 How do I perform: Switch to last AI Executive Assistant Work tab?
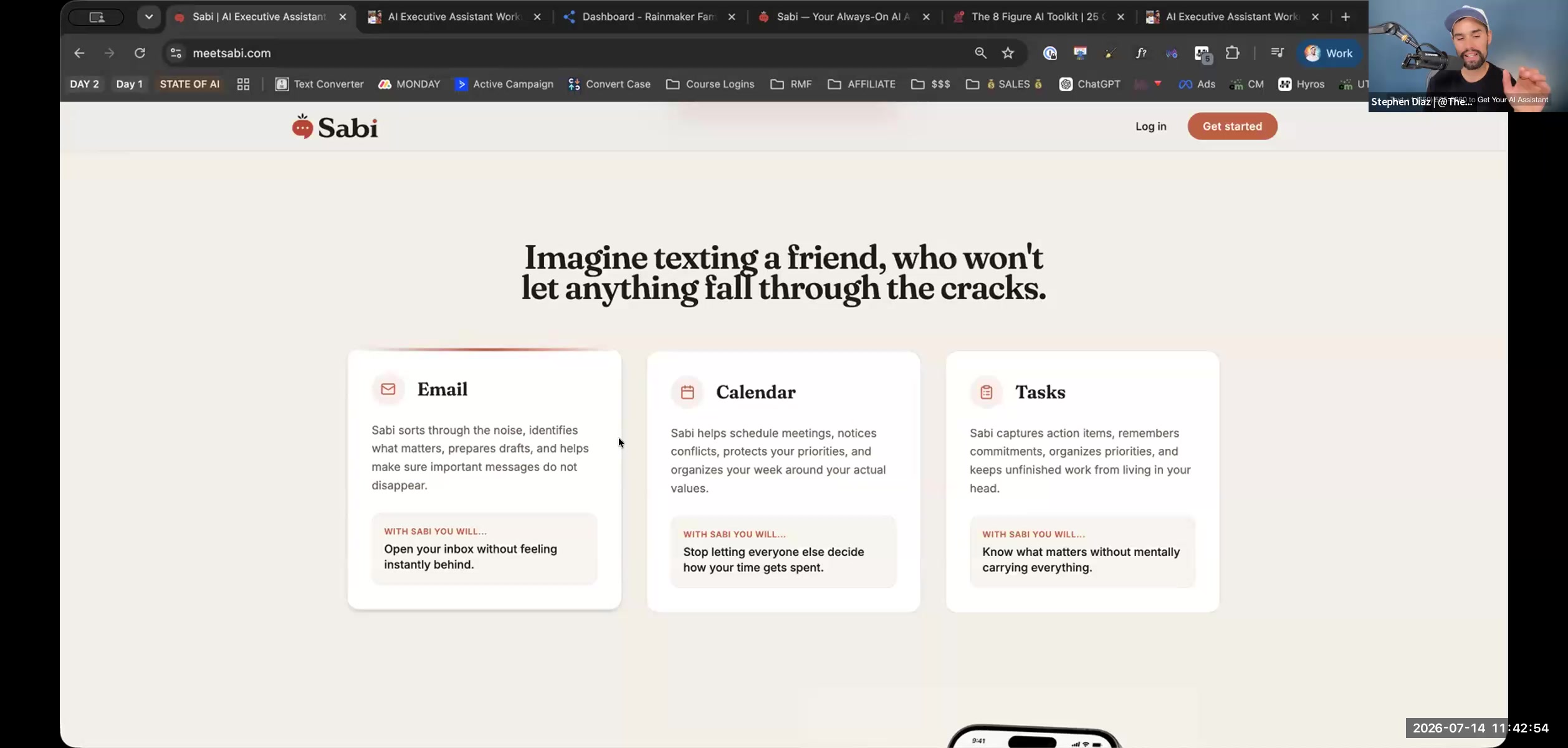tap(1231, 17)
